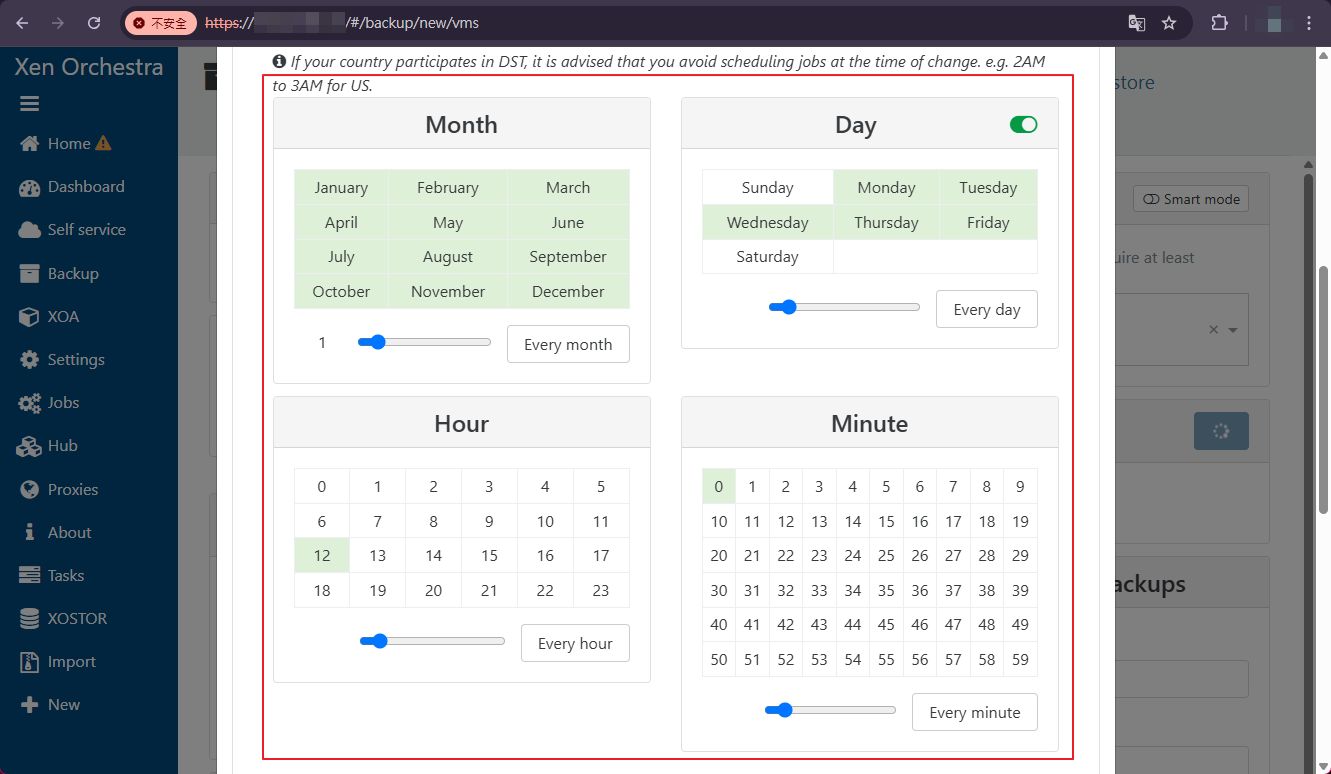1331x774 pixels.
Task: Click the Every month button
Action: pos(568,344)
